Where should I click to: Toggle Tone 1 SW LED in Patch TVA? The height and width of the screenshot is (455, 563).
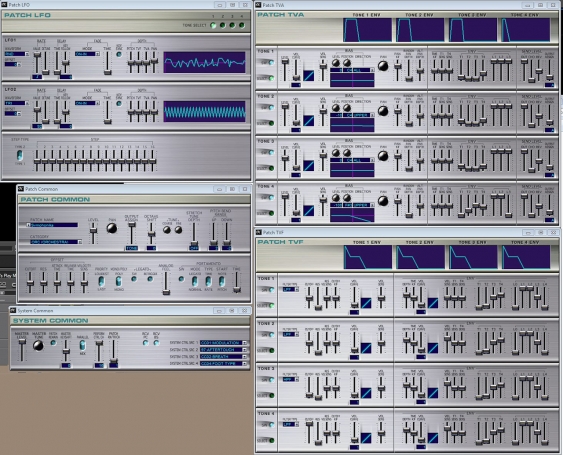click(271, 62)
